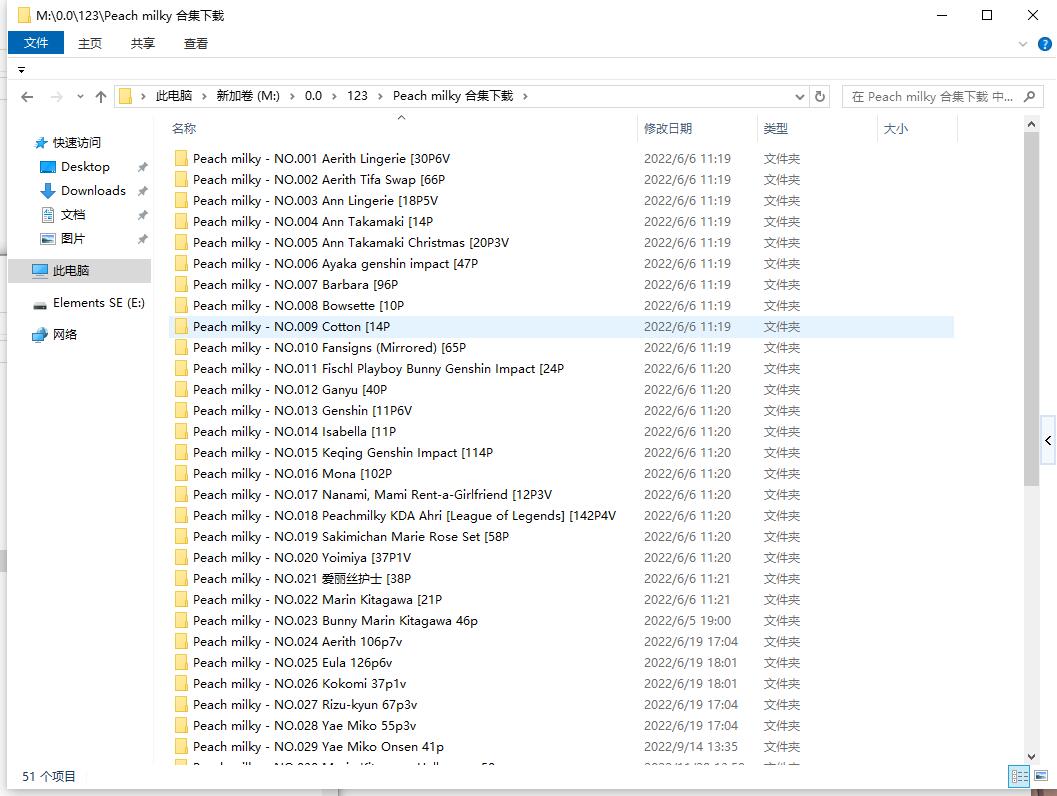Screen dimensions: 1057x796
Task: Click folder icon of NO.012 Ganyu
Action: pos(181,390)
